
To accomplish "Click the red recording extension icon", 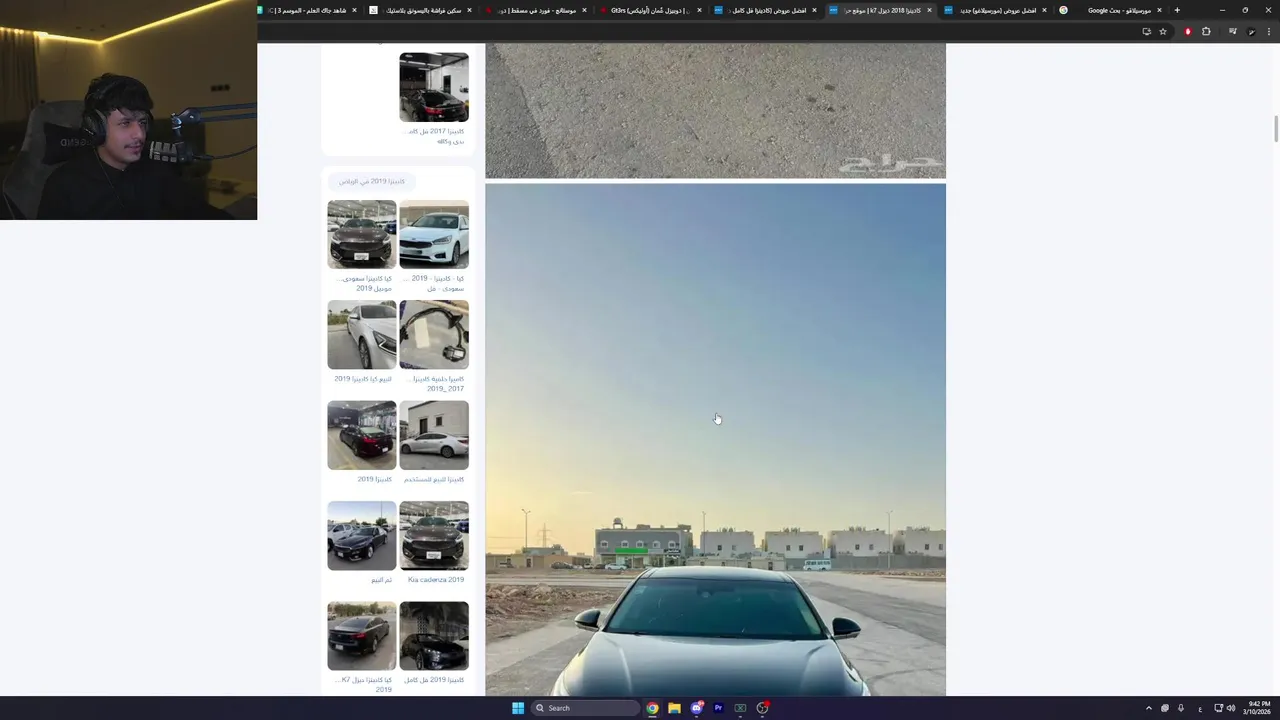I will (x=1188, y=31).
